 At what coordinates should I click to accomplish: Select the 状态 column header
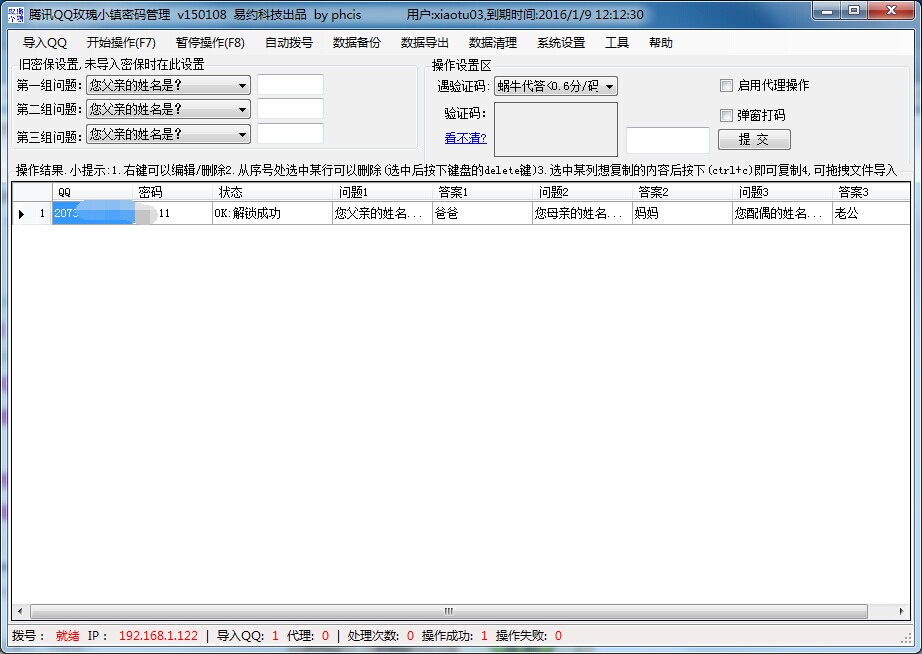tap(273, 192)
